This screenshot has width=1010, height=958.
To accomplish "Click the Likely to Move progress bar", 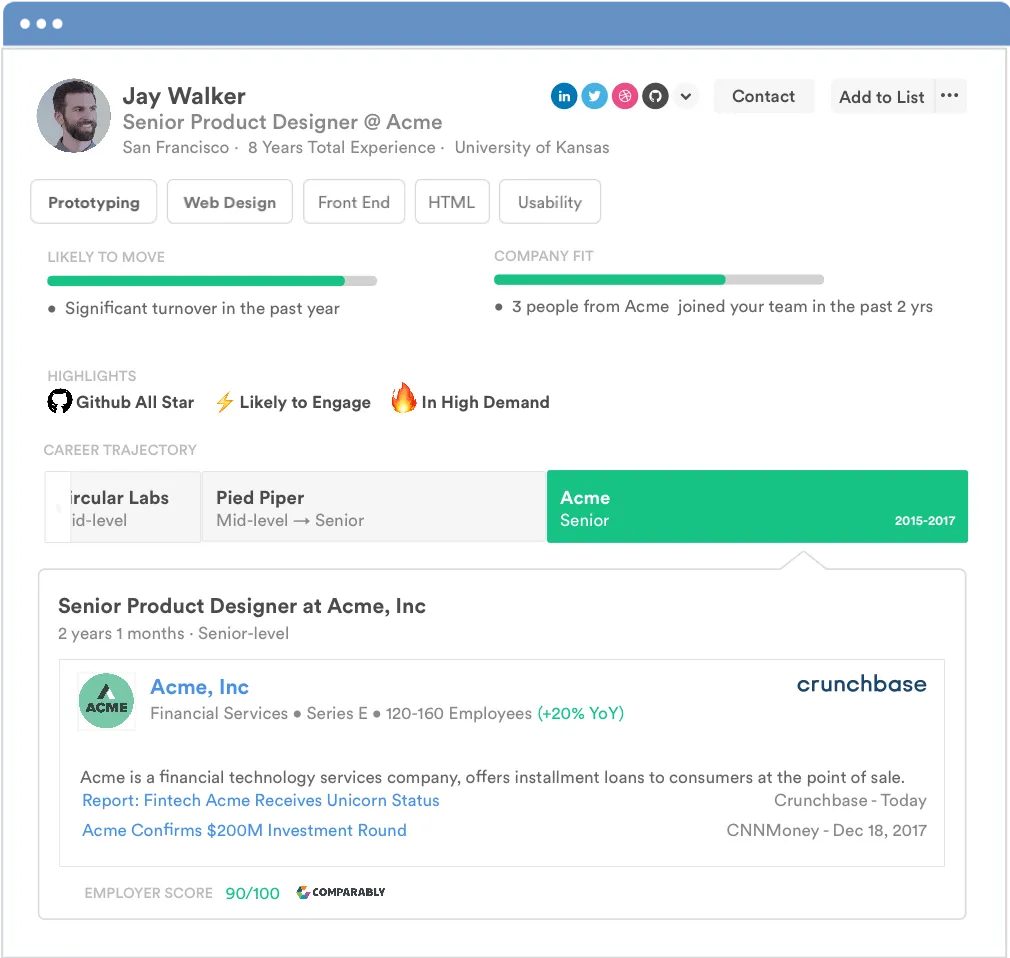I will 212,281.
